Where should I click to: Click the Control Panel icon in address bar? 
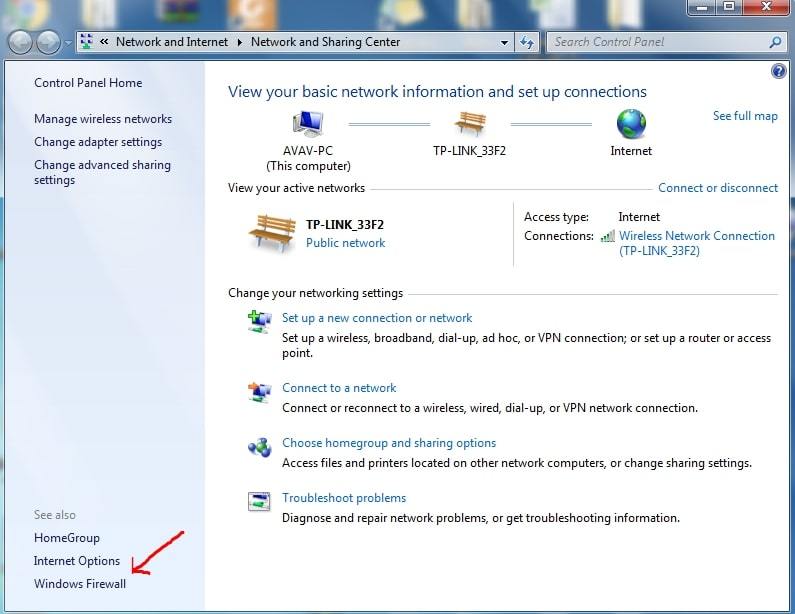(x=87, y=42)
